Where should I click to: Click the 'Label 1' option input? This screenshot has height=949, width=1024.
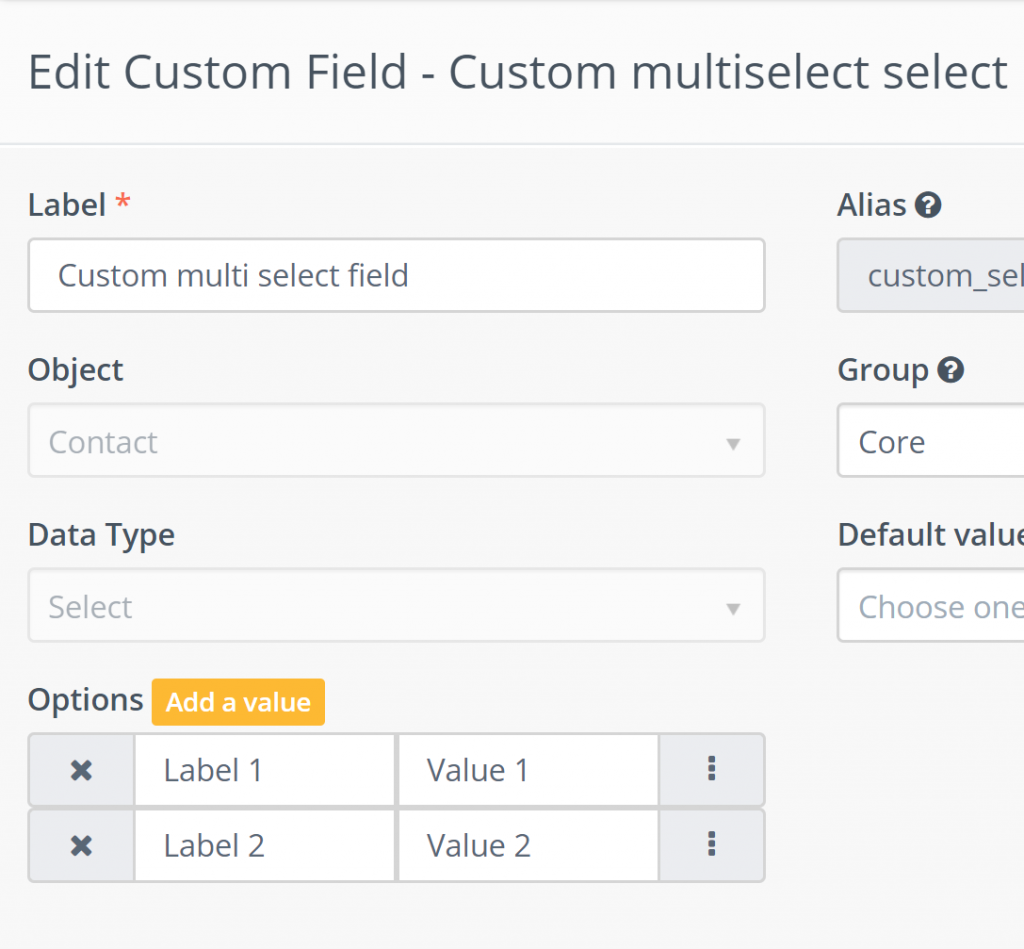pos(265,770)
